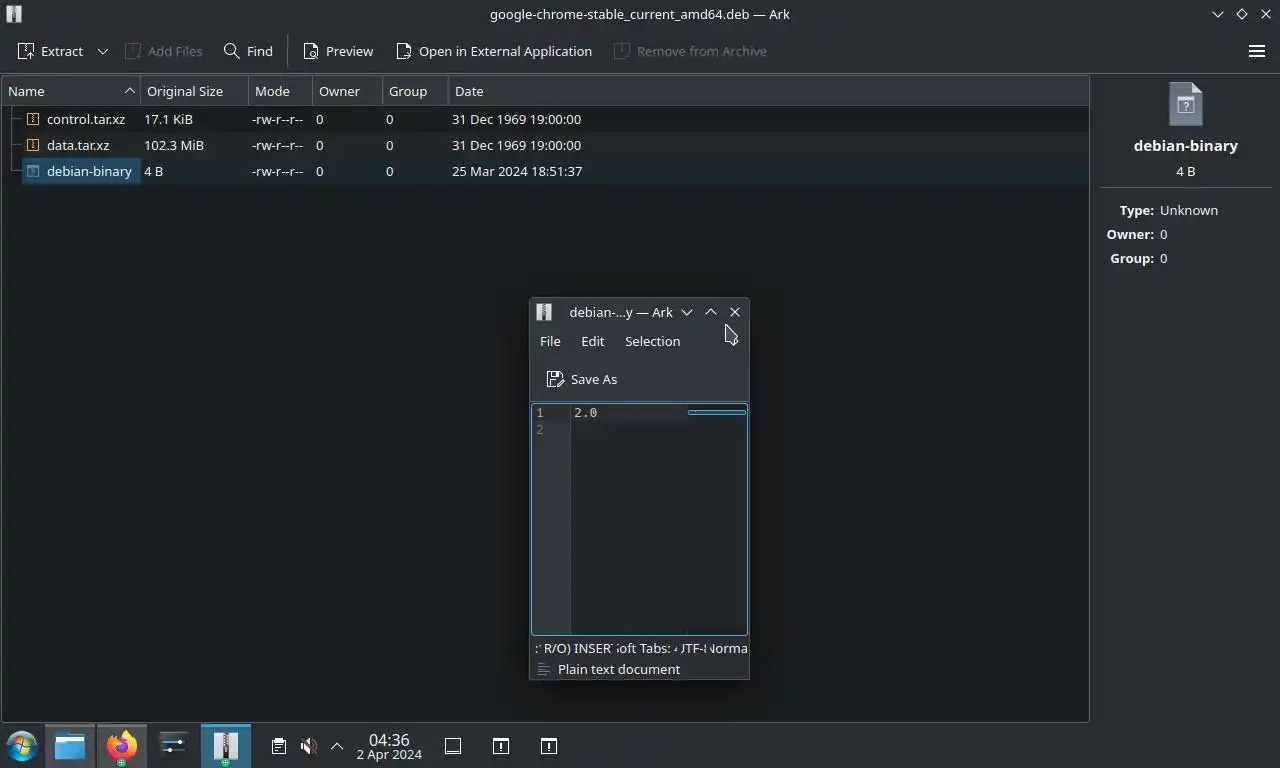1280x768 pixels.
Task: Open System Settings from the taskbar
Action: pyautogui.click(x=174, y=746)
